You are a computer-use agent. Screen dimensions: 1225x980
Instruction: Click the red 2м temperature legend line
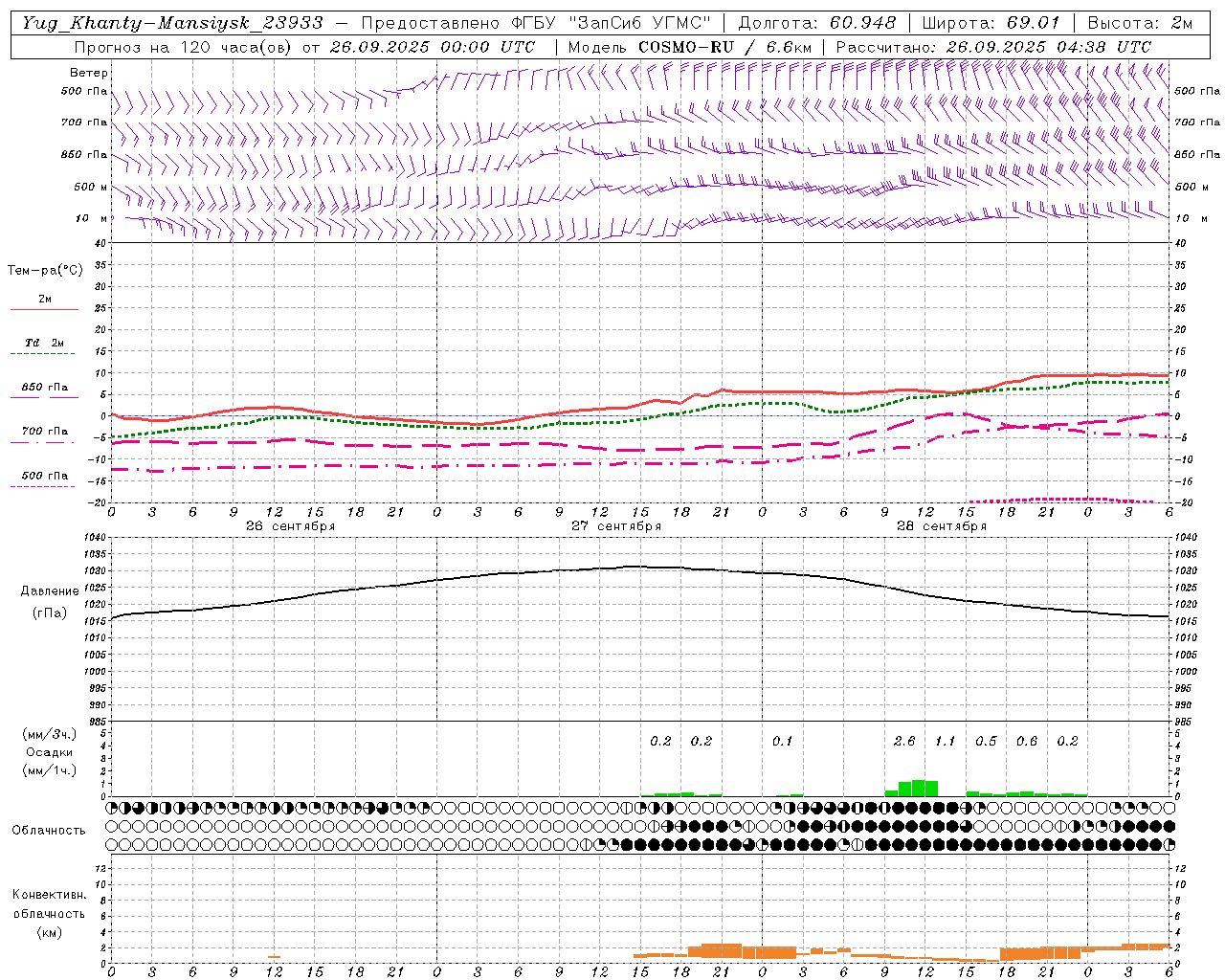[x=44, y=309]
